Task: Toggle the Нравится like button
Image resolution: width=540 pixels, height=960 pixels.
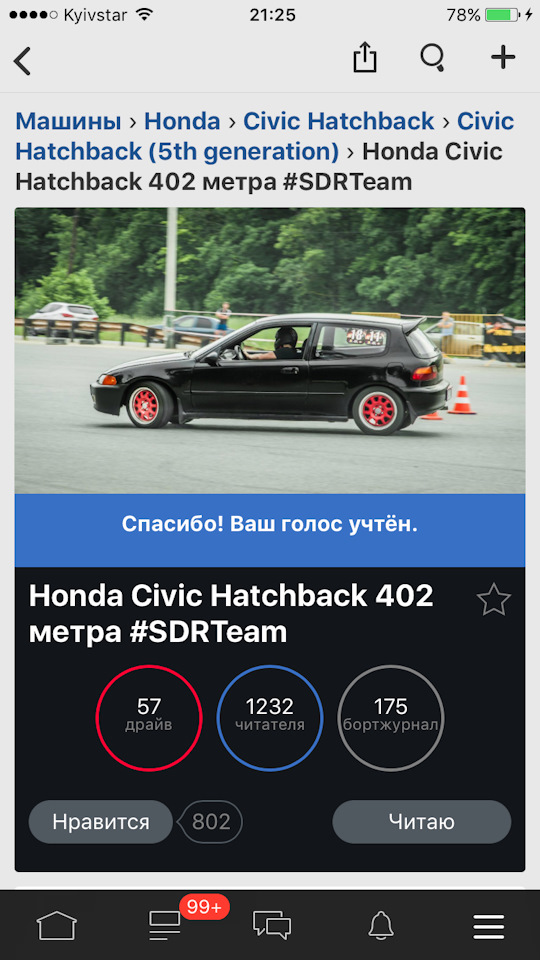Action: (x=101, y=822)
